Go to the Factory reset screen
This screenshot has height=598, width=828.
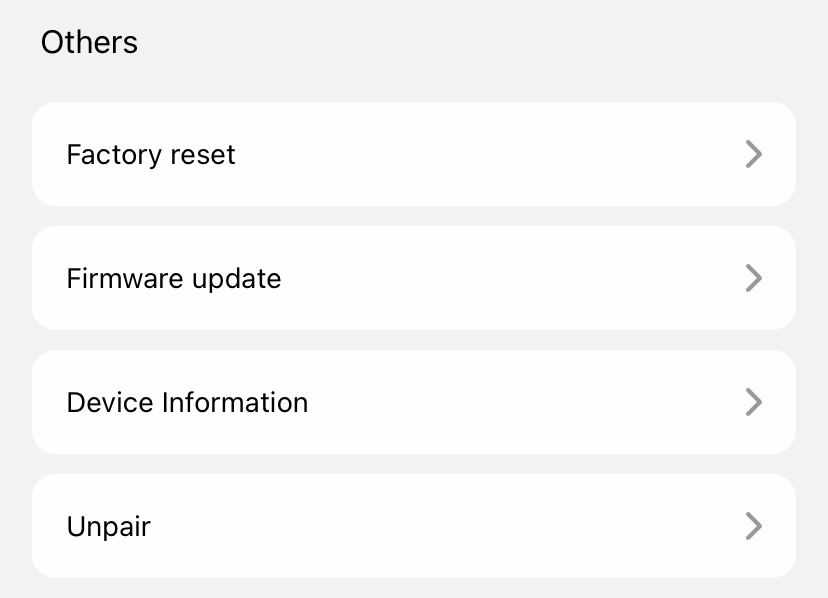point(414,154)
